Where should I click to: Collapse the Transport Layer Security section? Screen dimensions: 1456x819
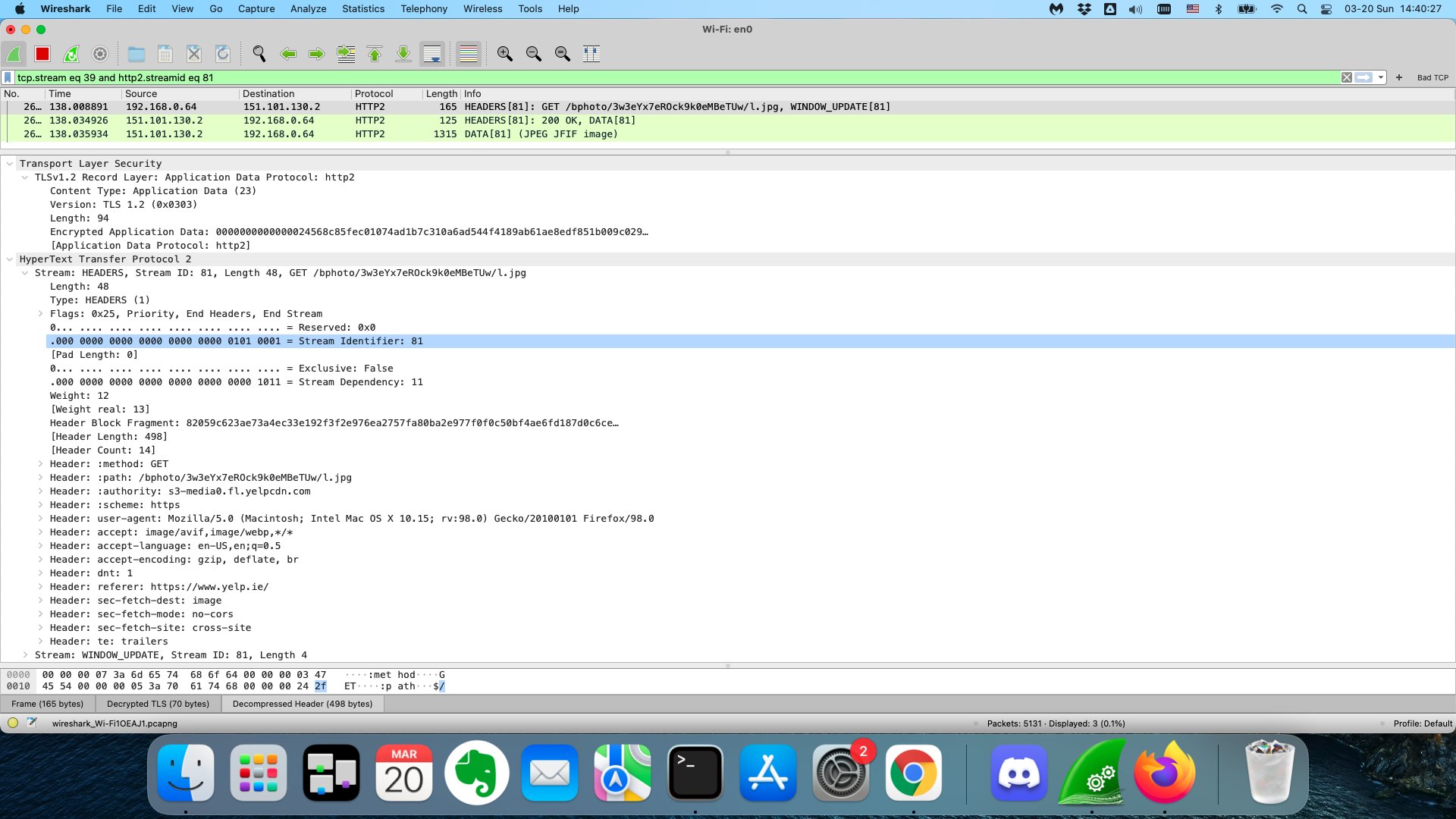pyautogui.click(x=10, y=164)
